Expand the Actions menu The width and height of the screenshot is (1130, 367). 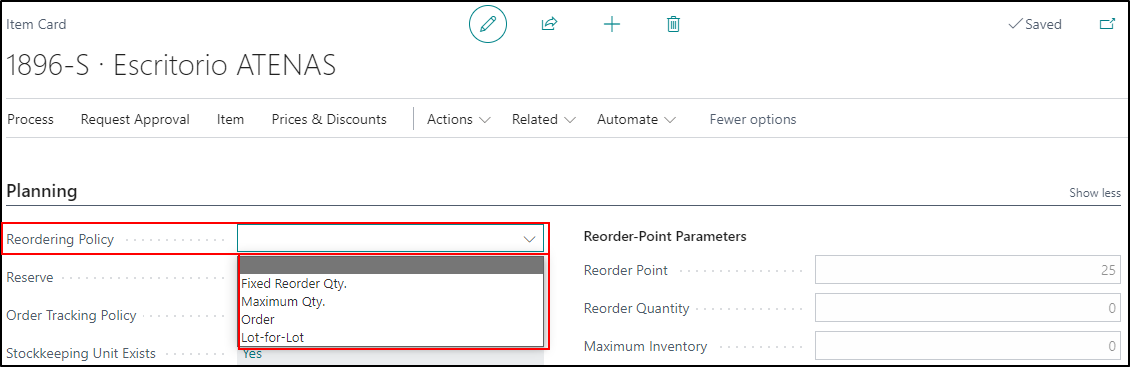coord(458,120)
